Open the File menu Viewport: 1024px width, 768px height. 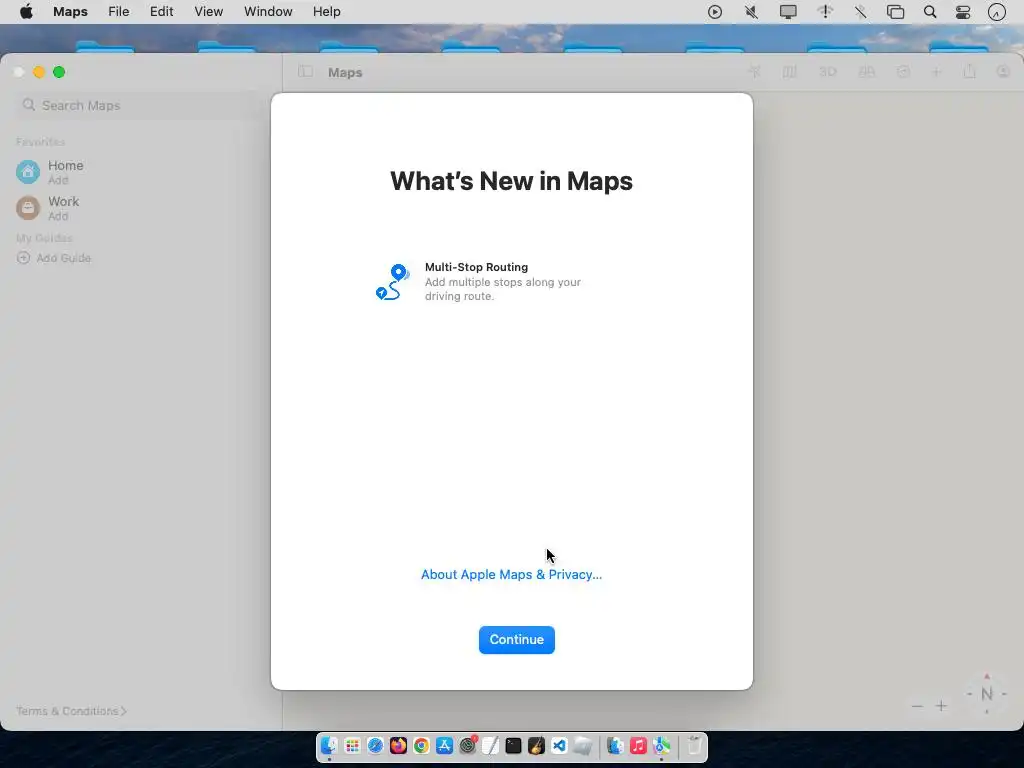pos(118,12)
